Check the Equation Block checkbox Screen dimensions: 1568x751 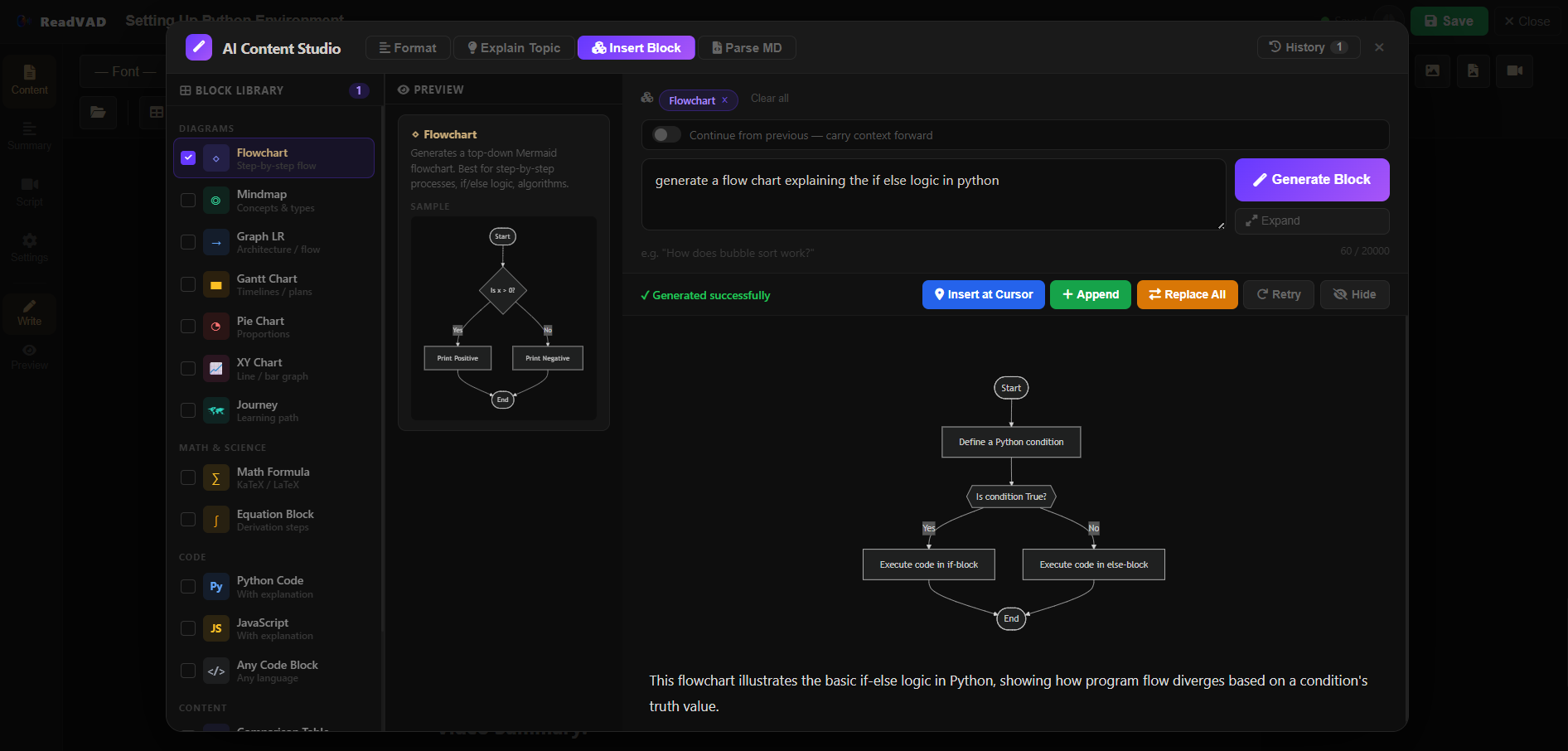click(188, 519)
